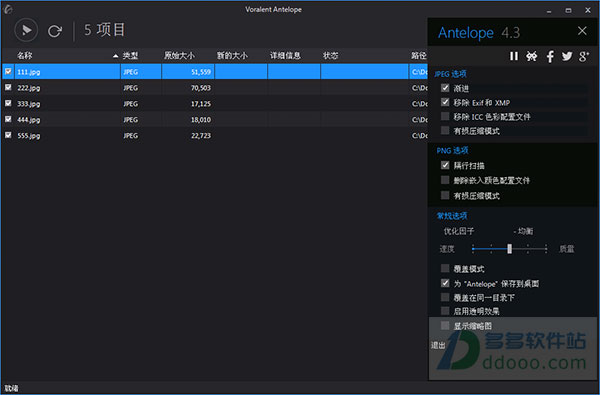The image size is (600, 395).
Task: Enable 移除 ICC 色彩配置文件 checkbox
Action: [x=445, y=116]
